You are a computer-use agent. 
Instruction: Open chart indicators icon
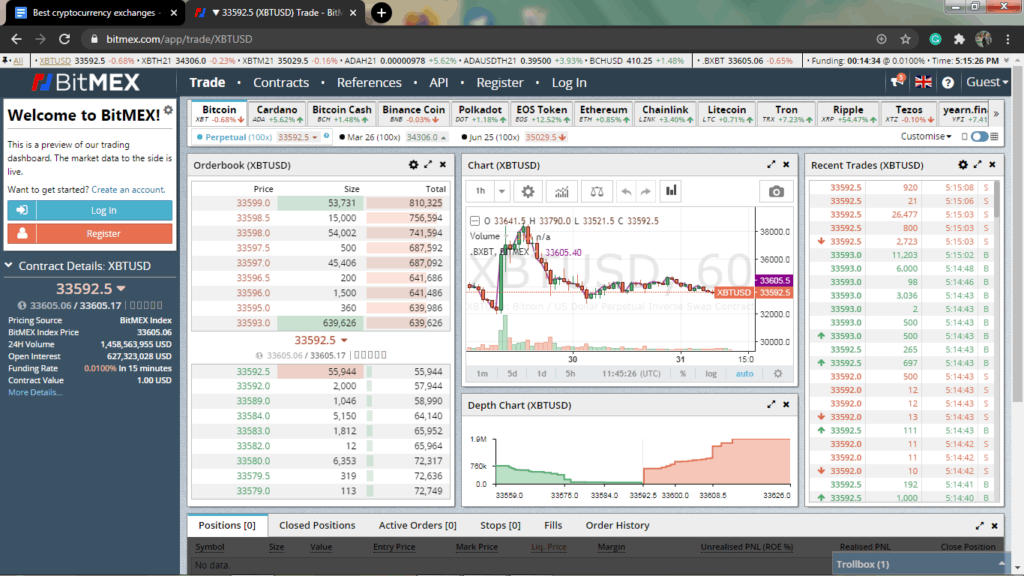pos(562,191)
